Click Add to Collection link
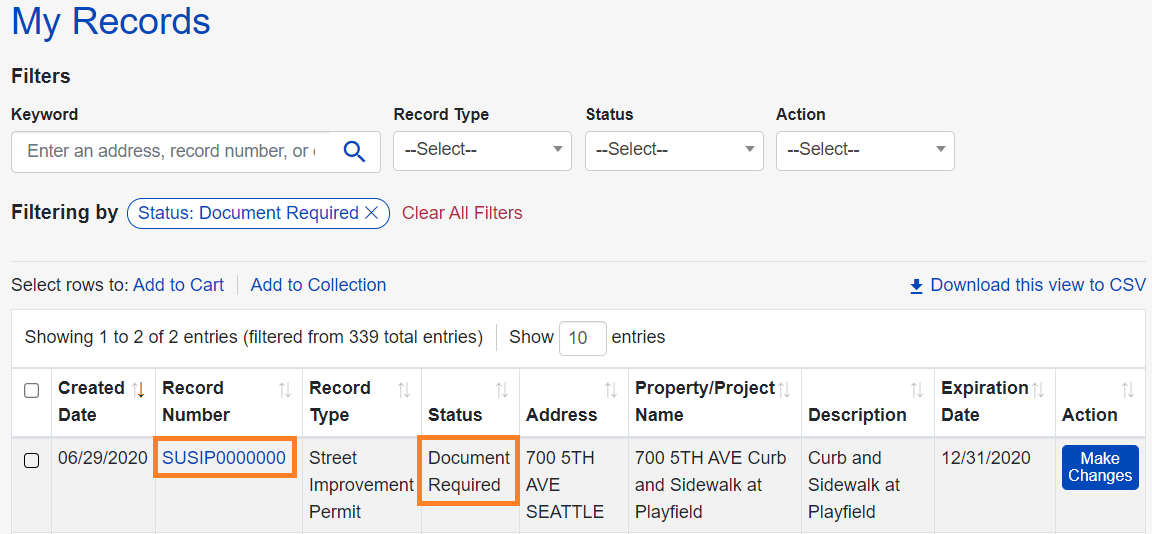 click(318, 285)
